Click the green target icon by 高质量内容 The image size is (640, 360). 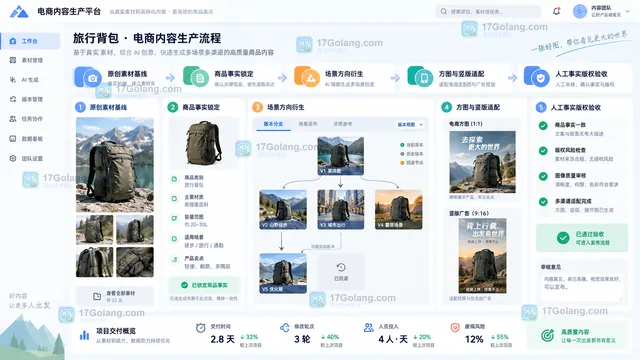547,336
